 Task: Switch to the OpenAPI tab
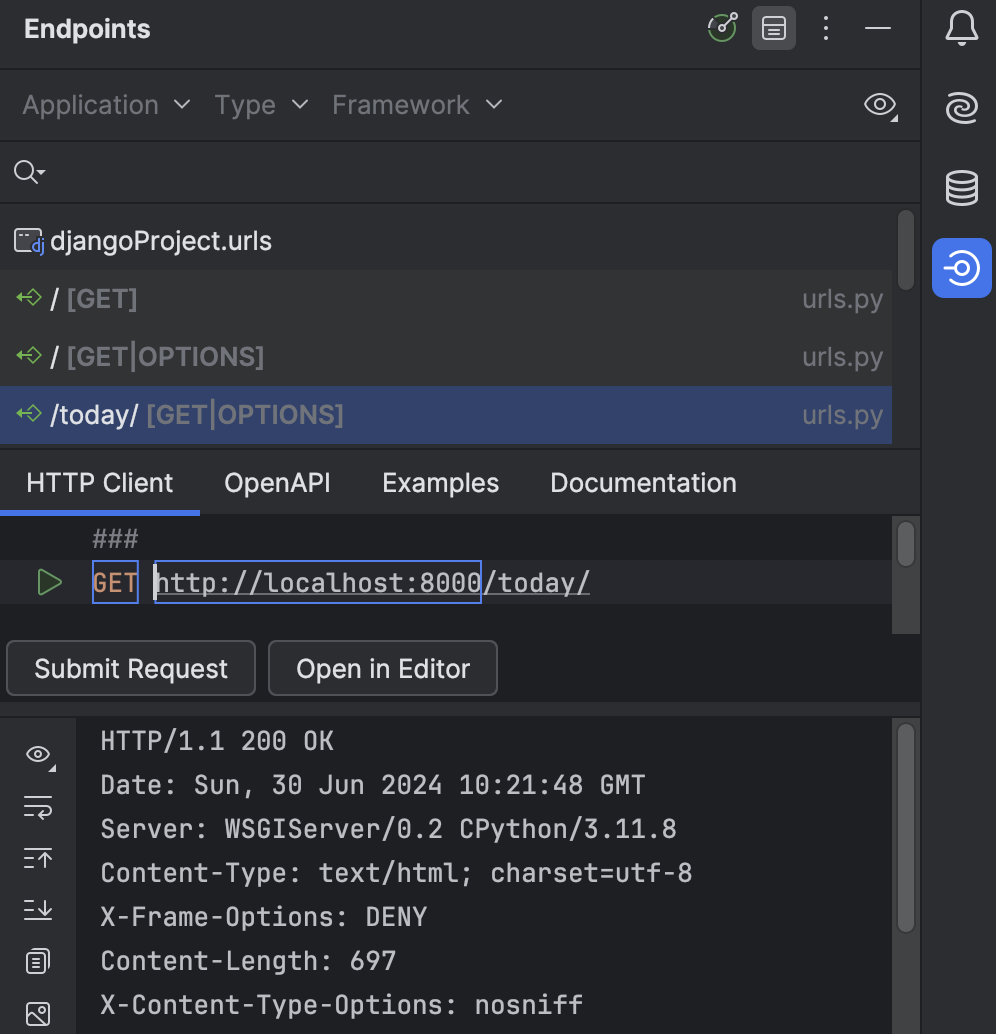coord(277,483)
